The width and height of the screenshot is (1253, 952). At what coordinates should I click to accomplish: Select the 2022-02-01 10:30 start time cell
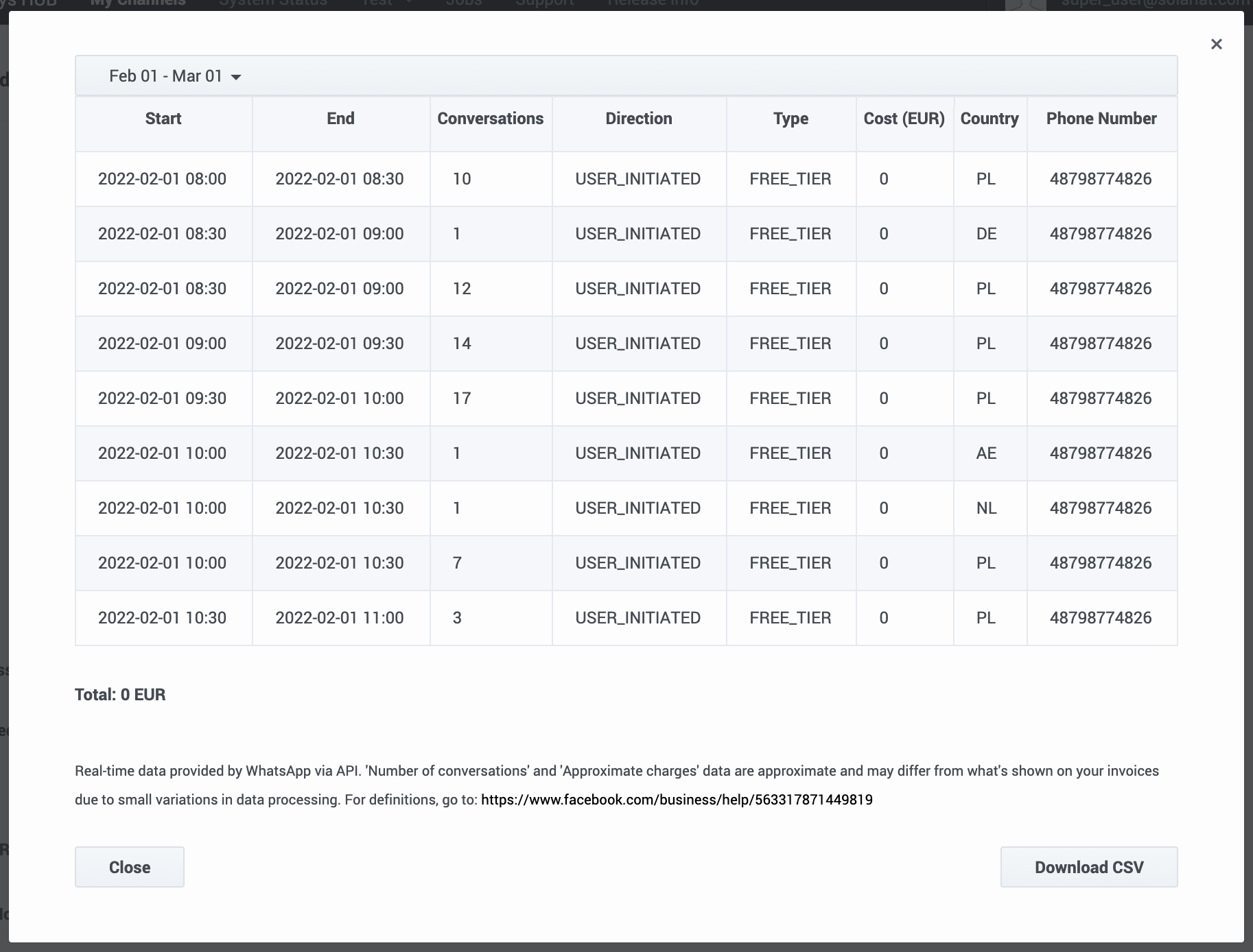[x=162, y=618]
